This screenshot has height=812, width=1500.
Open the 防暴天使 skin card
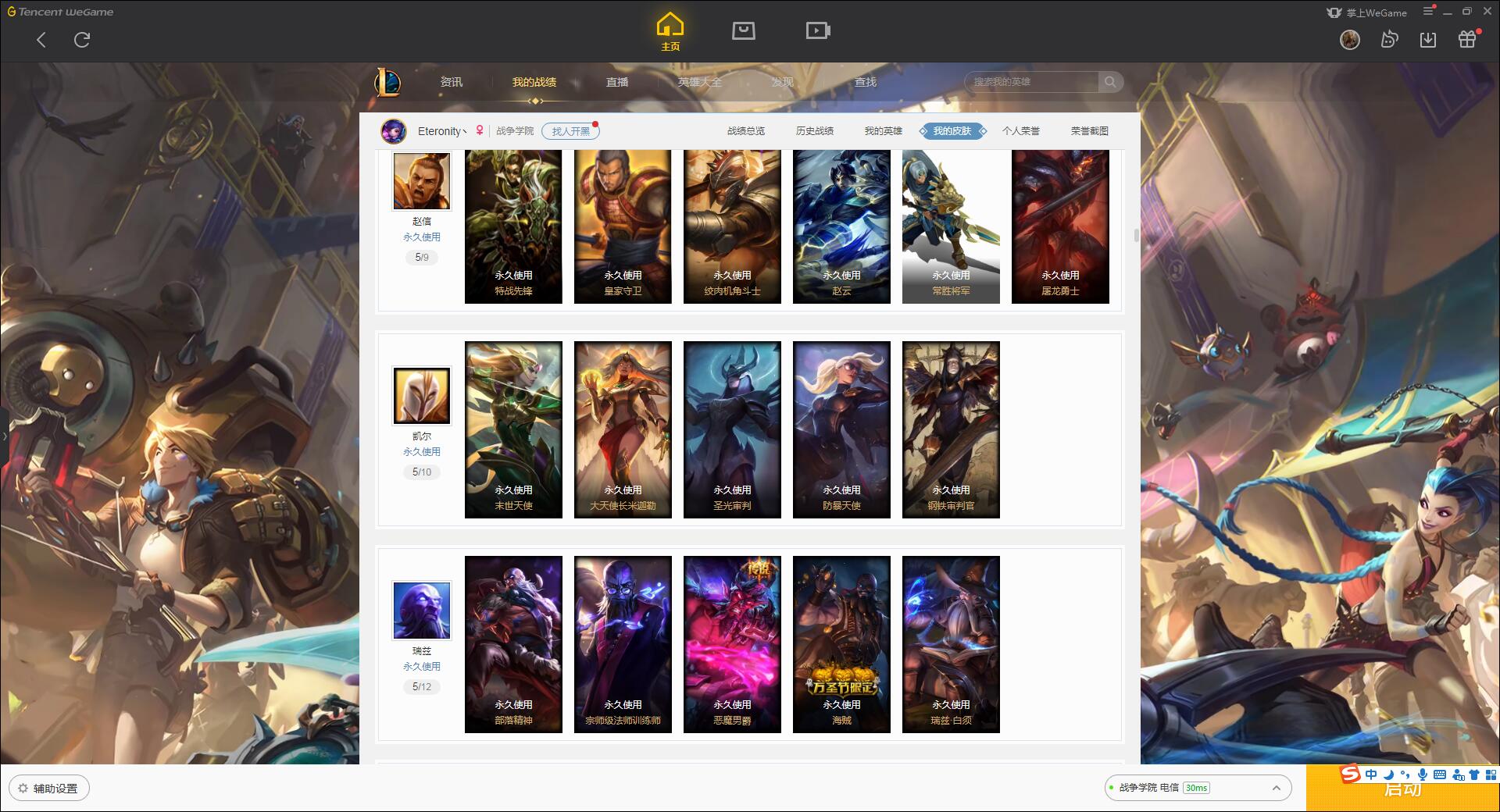point(841,429)
